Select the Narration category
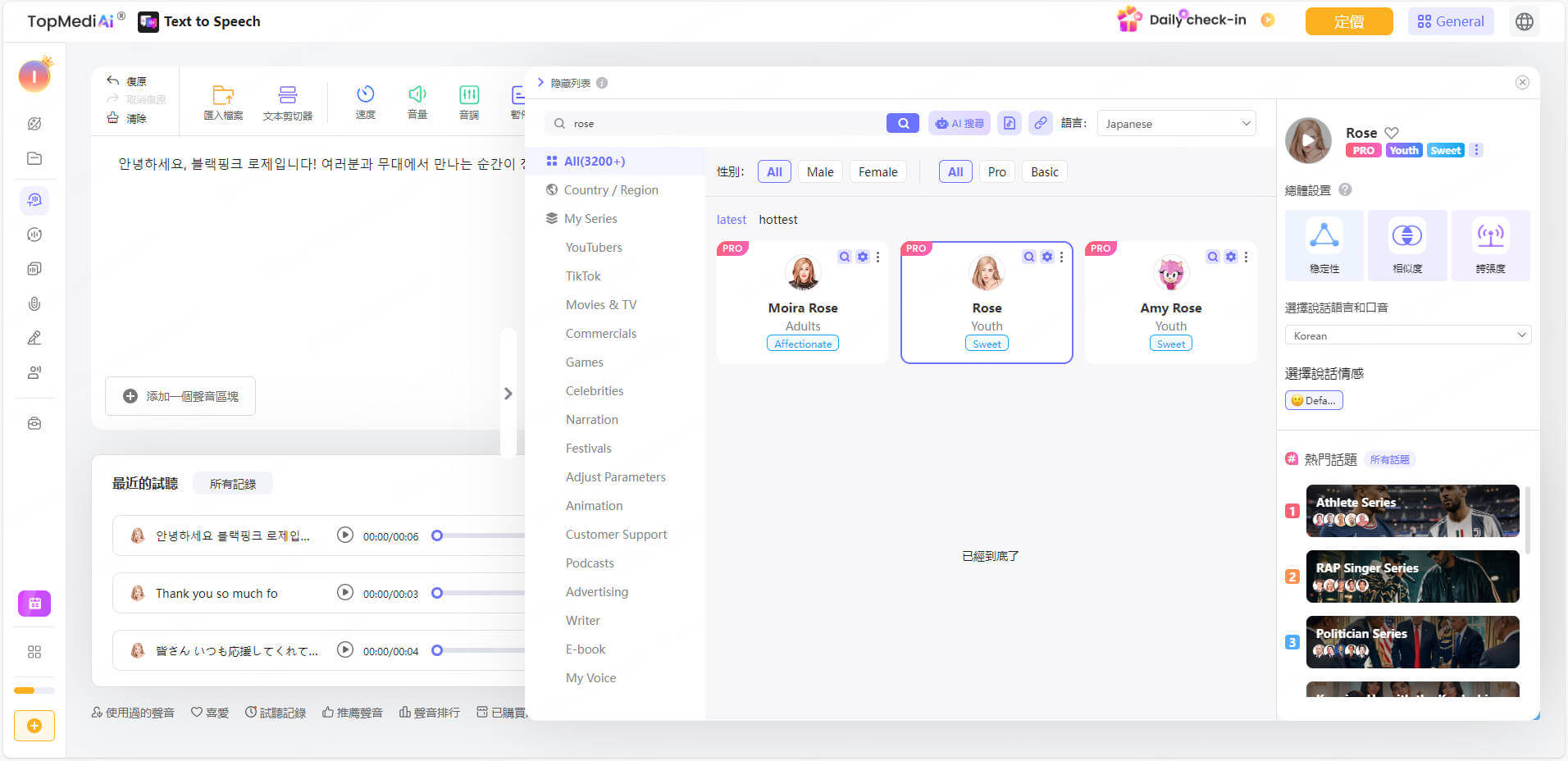This screenshot has height=761, width=1568. tap(592, 419)
